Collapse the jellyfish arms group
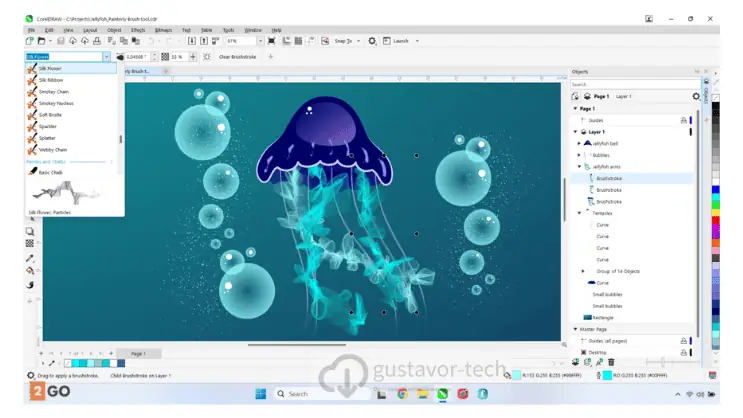 click(579, 167)
